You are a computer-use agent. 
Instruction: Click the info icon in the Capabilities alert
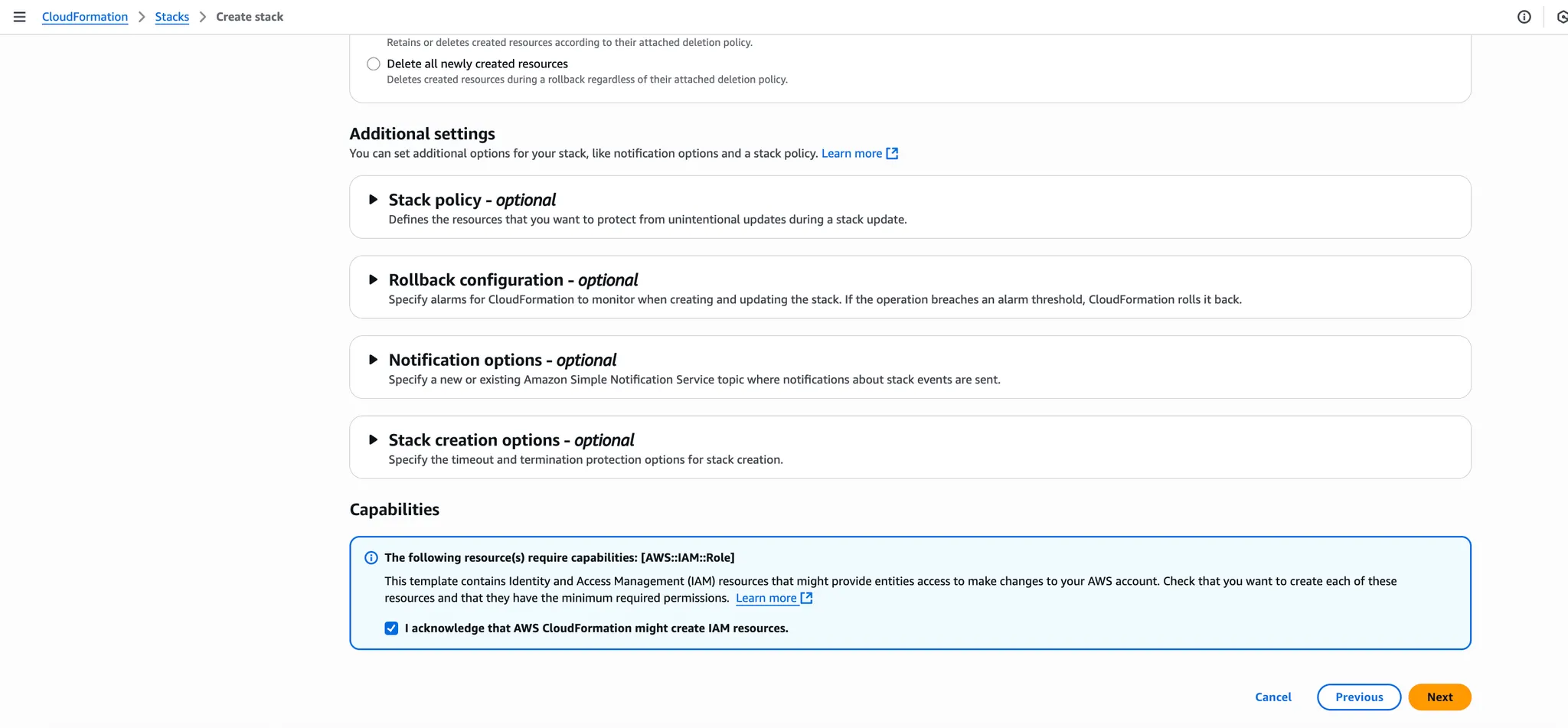(371, 558)
